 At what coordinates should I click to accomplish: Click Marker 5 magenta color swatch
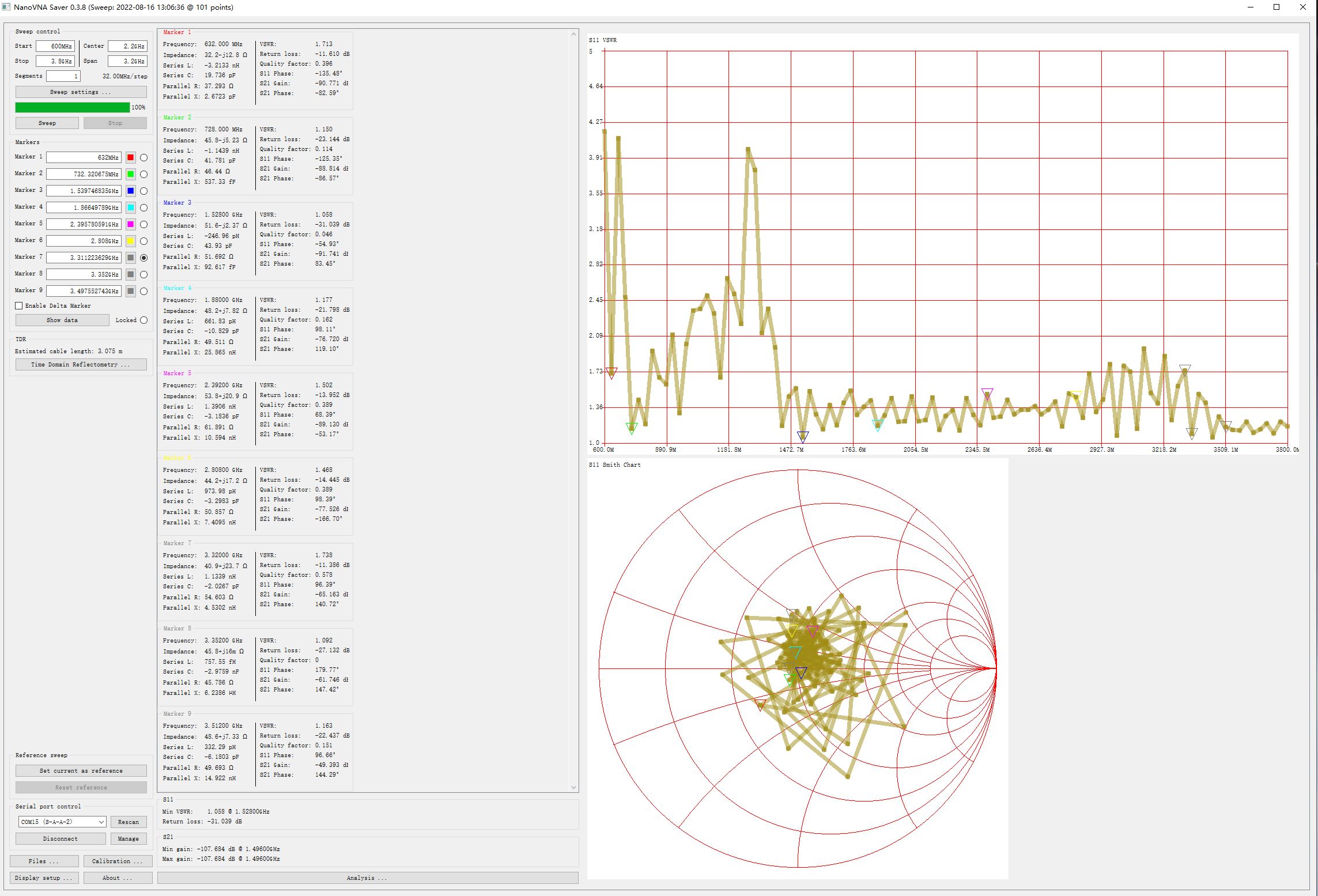pos(131,224)
